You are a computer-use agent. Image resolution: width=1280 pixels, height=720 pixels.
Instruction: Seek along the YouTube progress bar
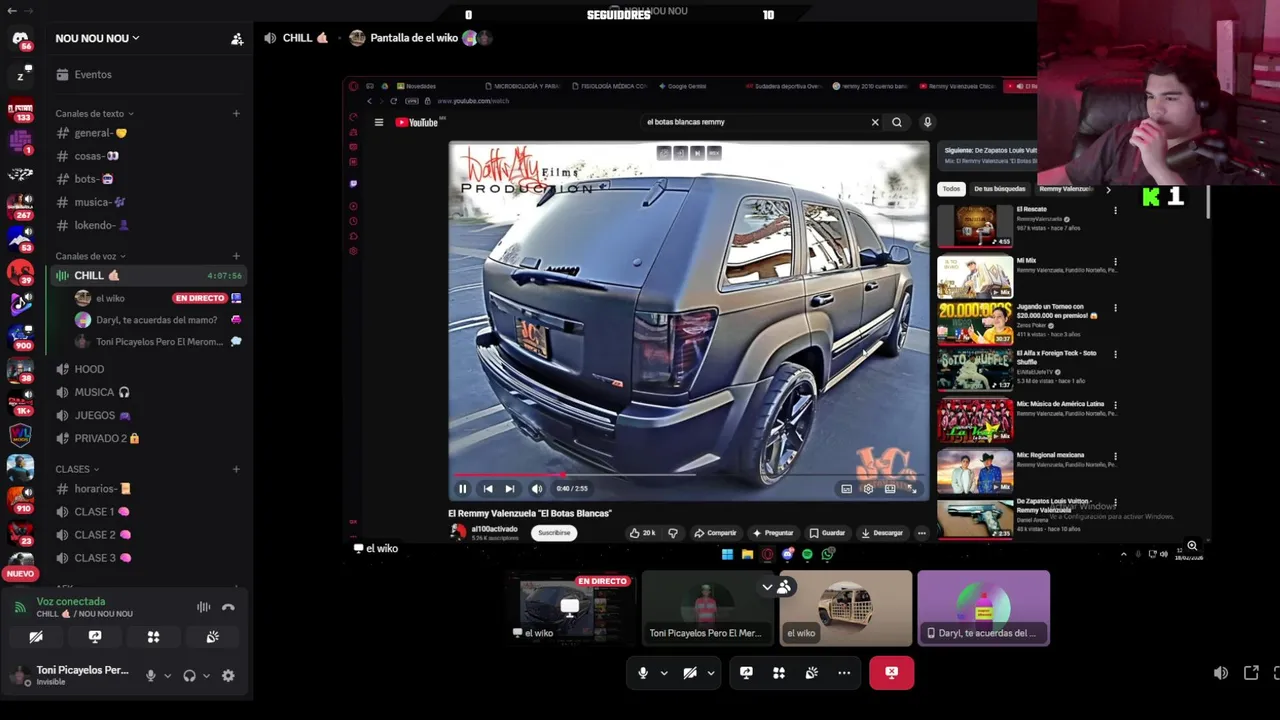click(688, 475)
